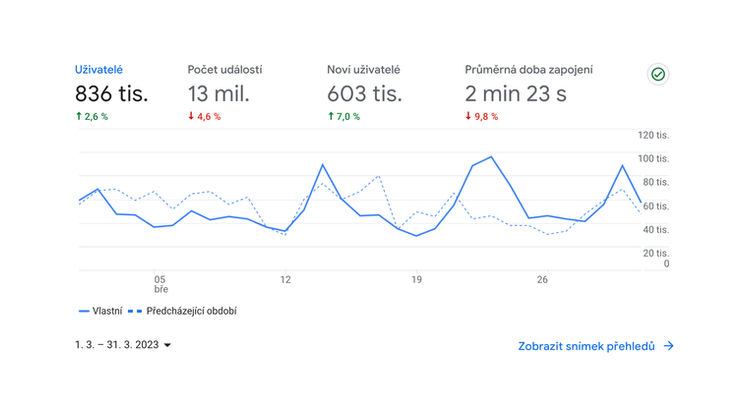This screenshot has width=745, height=411.
Task: Select the Uživatelé metric tab
Action: click(x=98, y=69)
